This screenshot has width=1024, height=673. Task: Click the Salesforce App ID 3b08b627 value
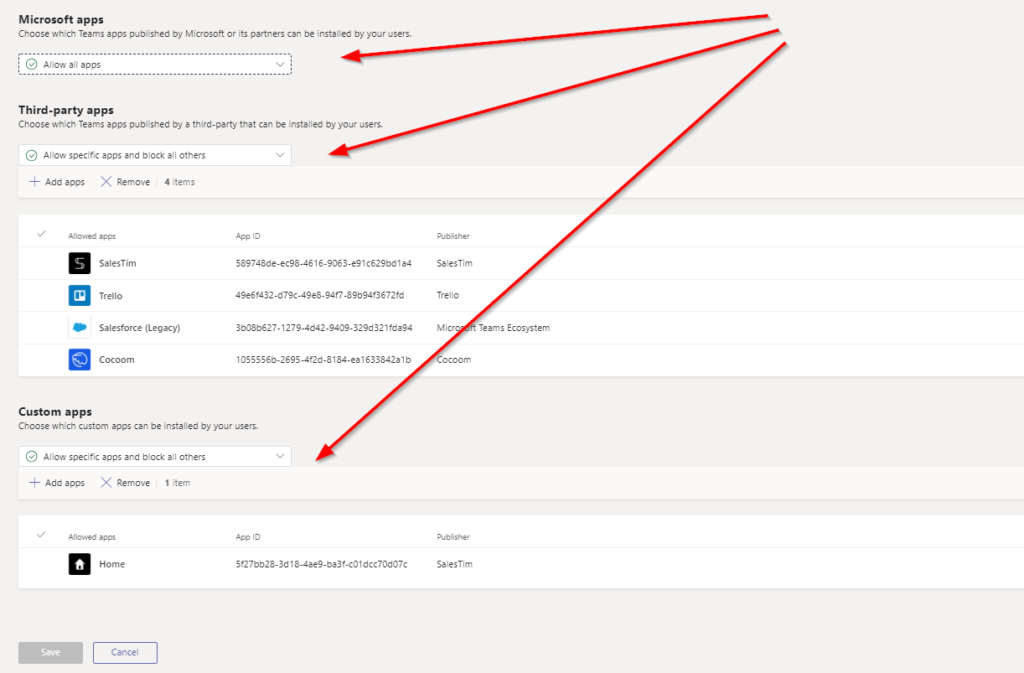(324, 328)
